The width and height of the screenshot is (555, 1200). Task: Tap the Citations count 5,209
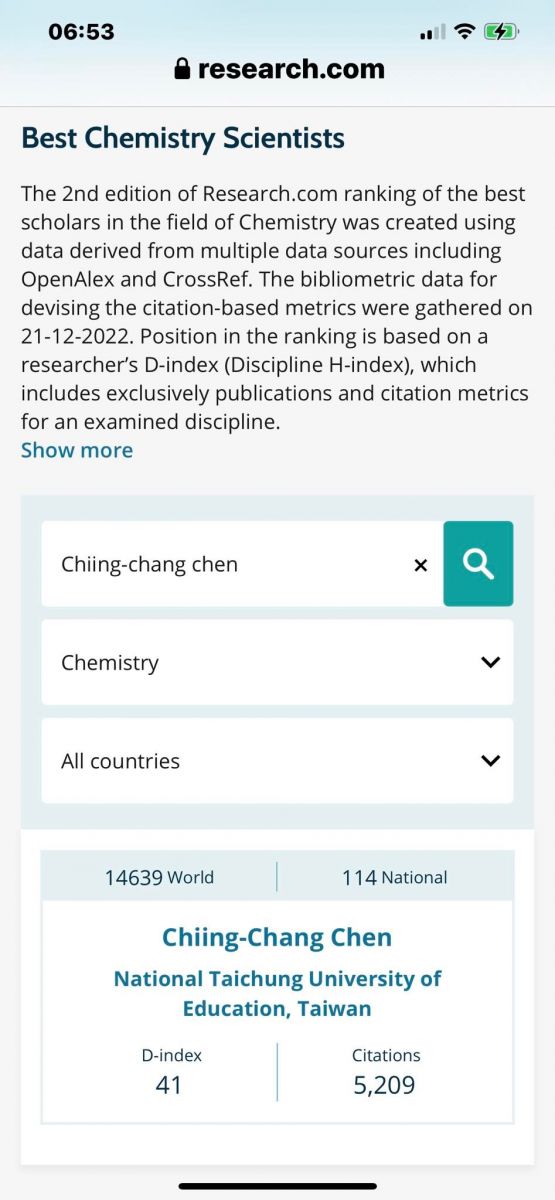click(384, 1084)
